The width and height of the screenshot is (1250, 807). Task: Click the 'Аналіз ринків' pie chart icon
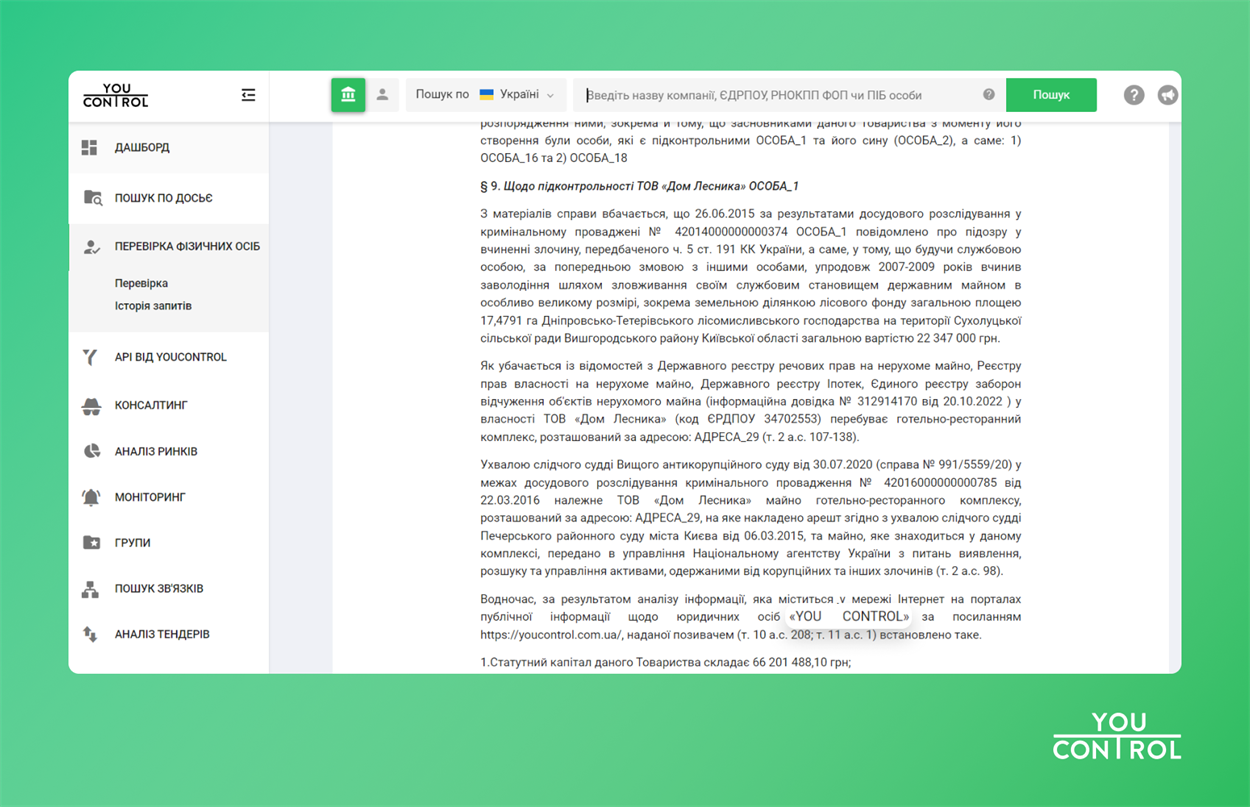[91, 451]
